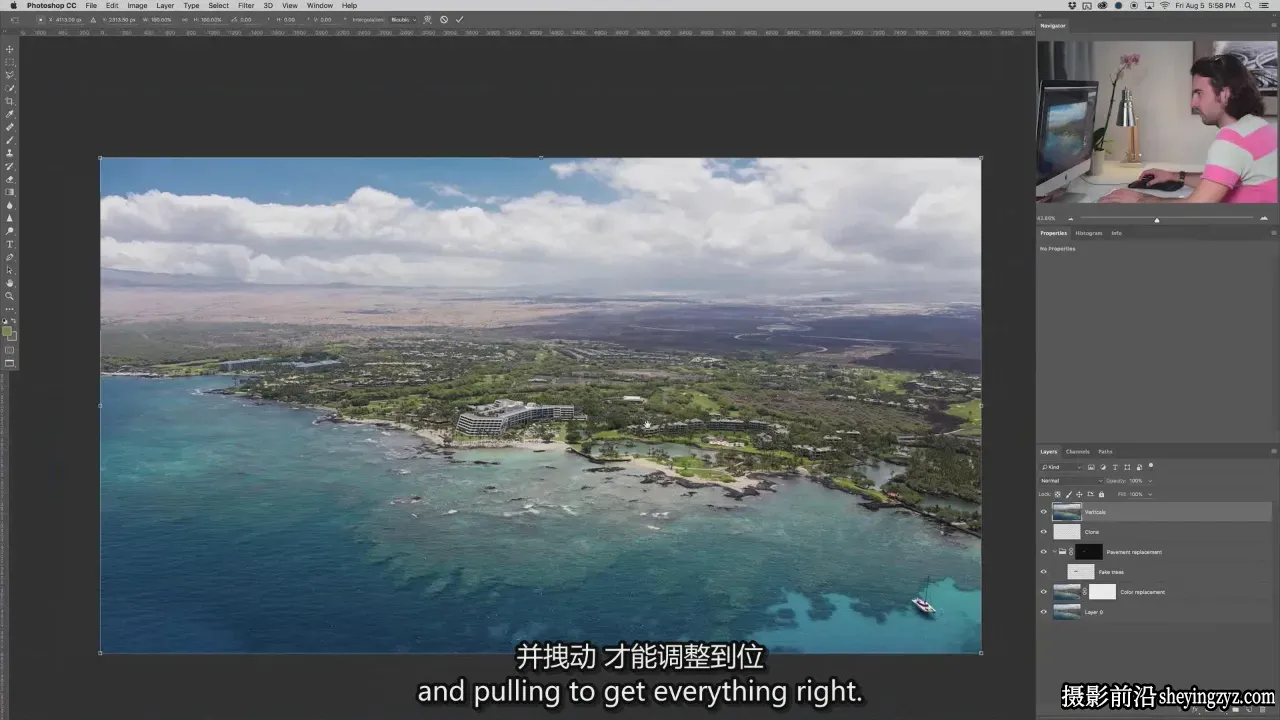Select the Brush tool

tap(10, 140)
